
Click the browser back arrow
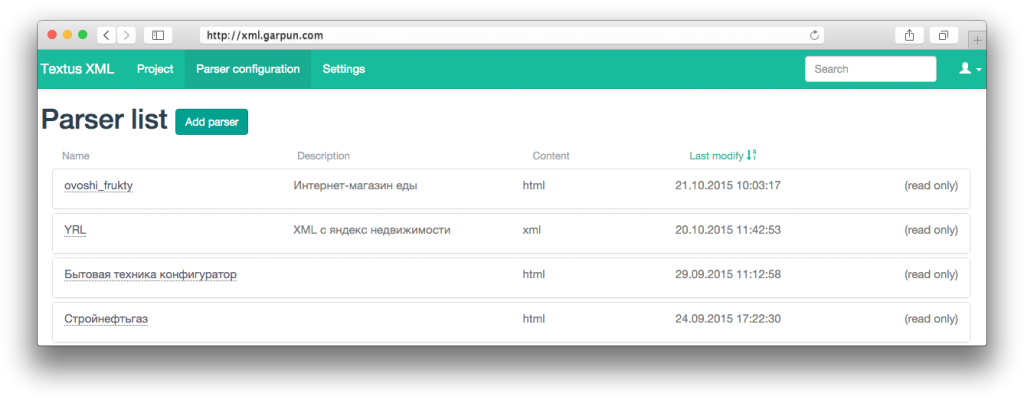coord(106,35)
